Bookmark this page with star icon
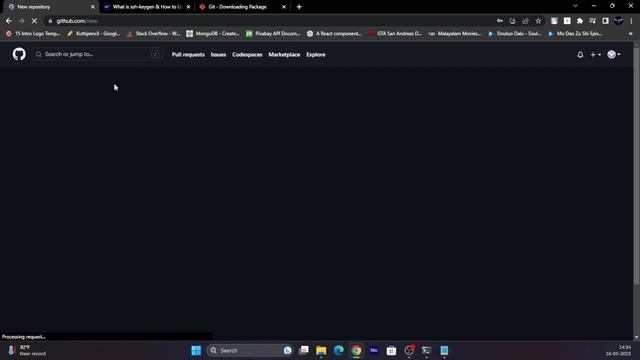 click(538, 21)
